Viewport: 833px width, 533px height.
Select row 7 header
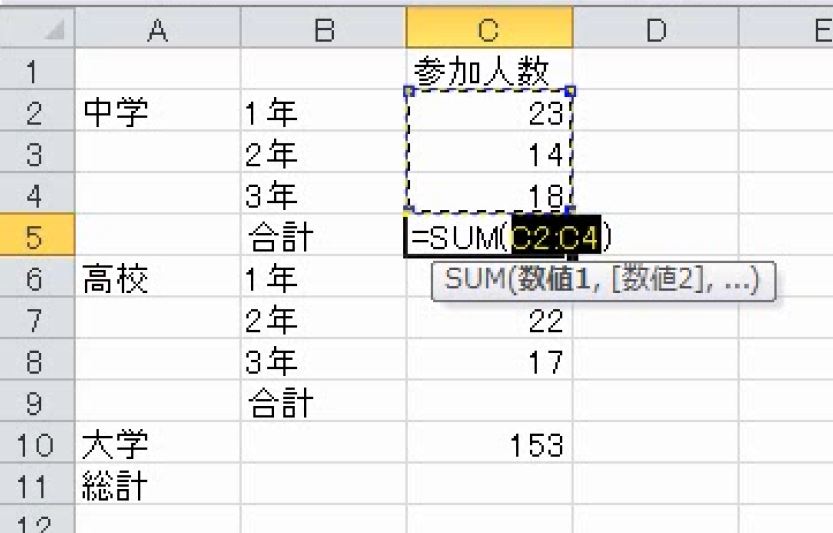pos(37,318)
